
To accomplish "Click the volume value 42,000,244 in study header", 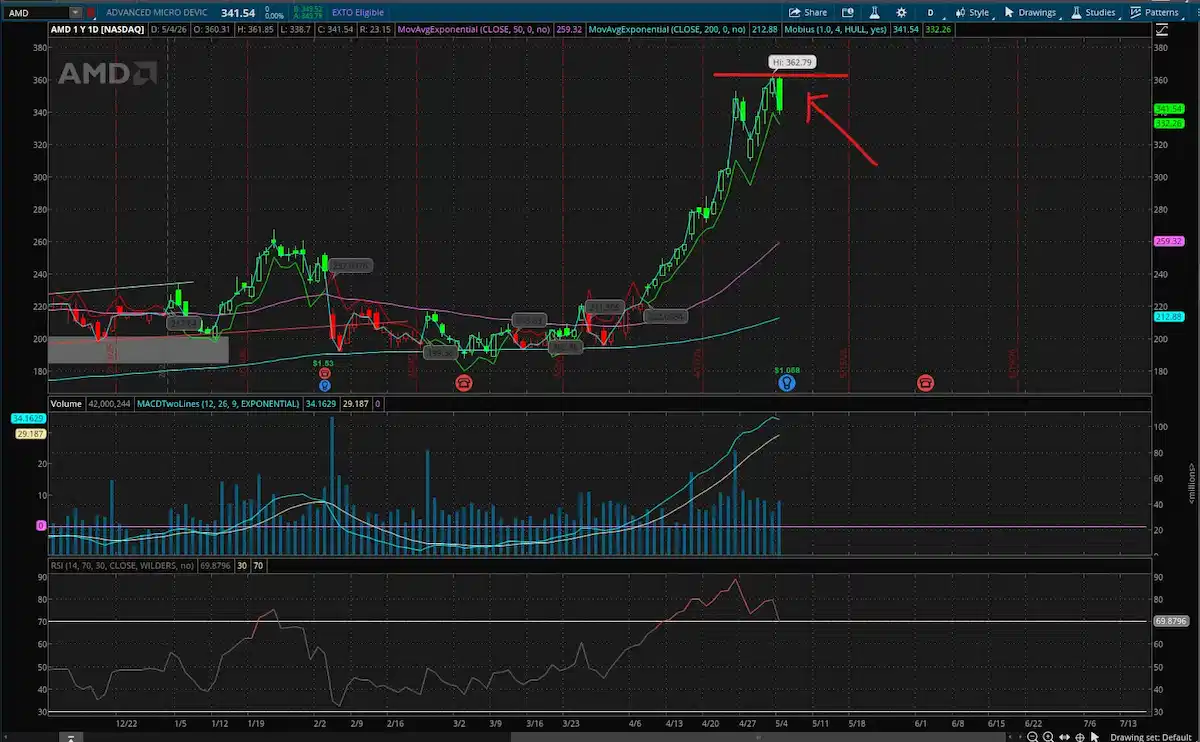I will 108,403.
